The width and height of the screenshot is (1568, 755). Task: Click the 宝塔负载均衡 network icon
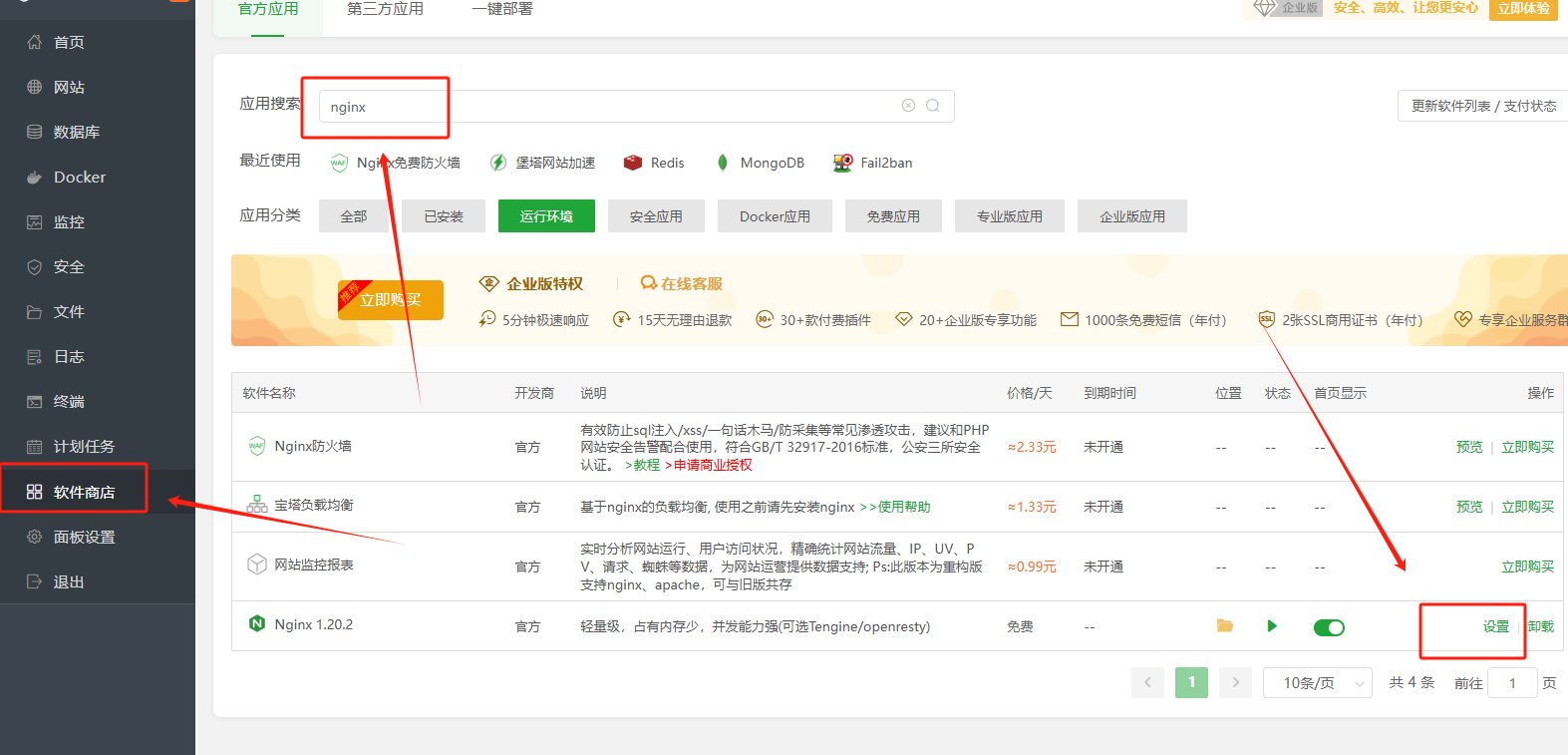(x=257, y=505)
